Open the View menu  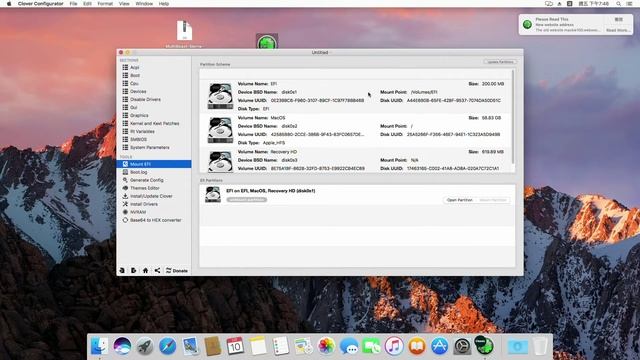pos(124,4)
